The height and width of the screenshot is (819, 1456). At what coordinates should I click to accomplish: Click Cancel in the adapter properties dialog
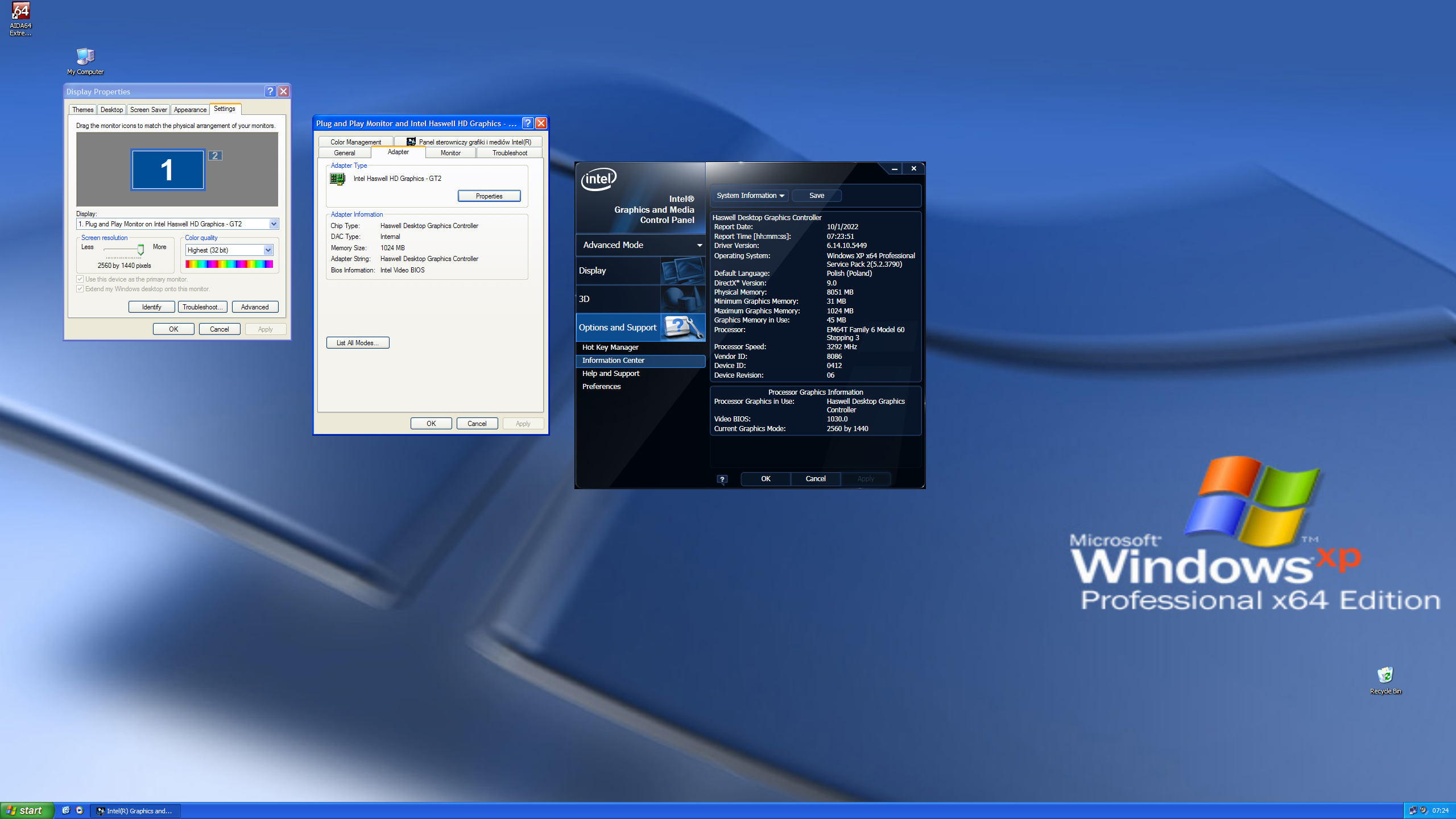(477, 424)
